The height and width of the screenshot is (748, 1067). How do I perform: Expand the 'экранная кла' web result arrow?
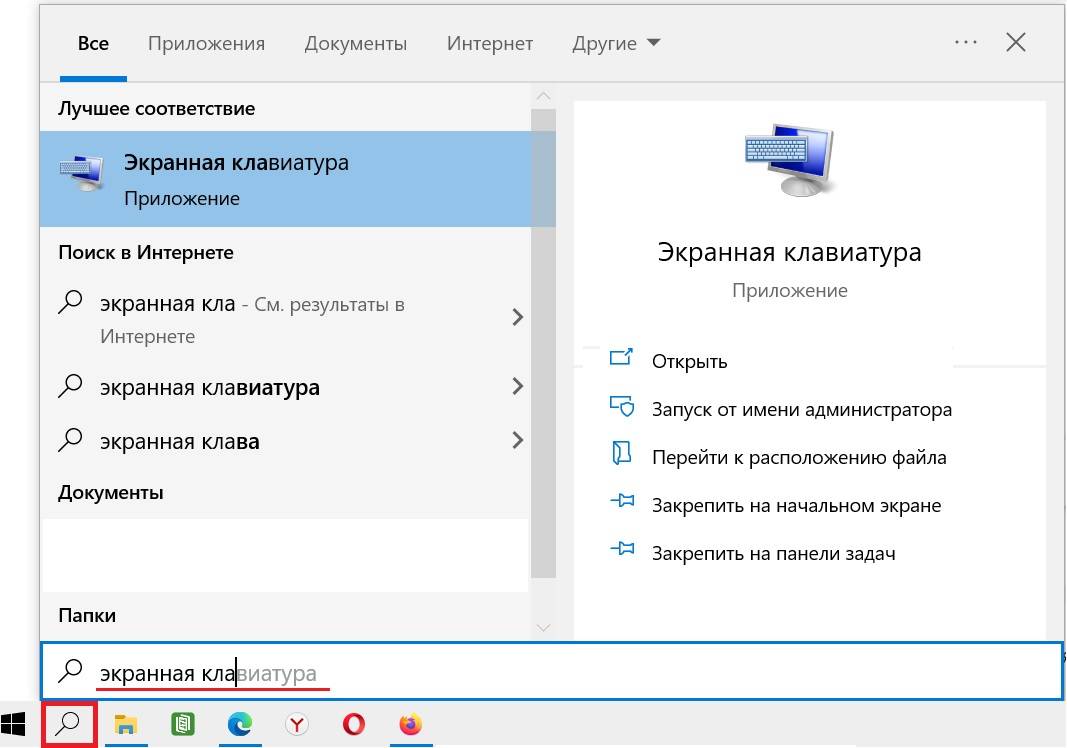coord(517,318)
